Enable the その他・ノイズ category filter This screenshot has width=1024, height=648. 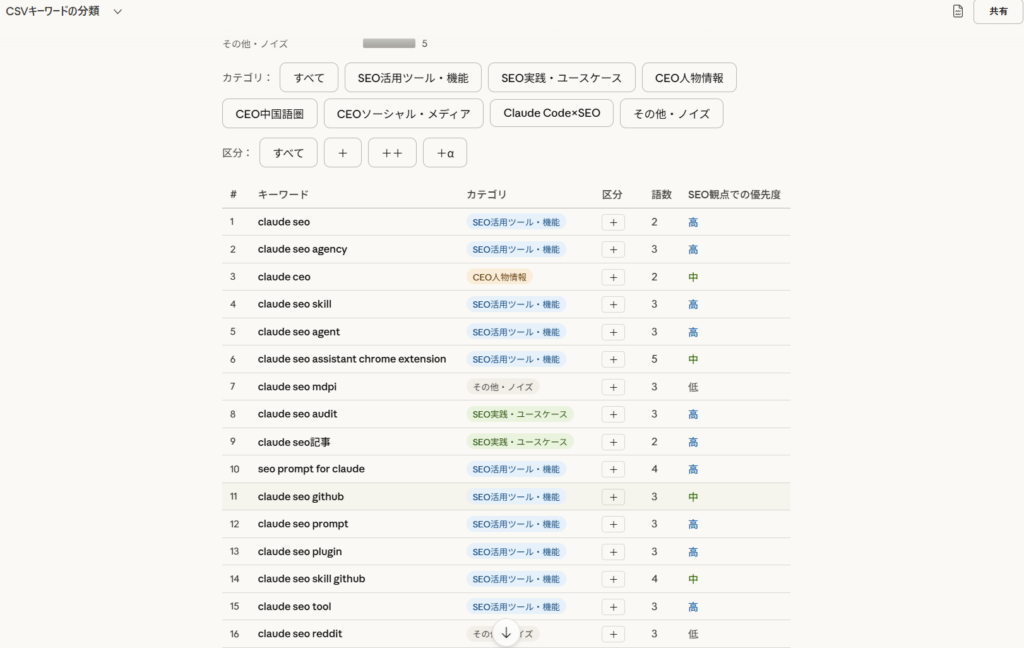pos(671,114)
